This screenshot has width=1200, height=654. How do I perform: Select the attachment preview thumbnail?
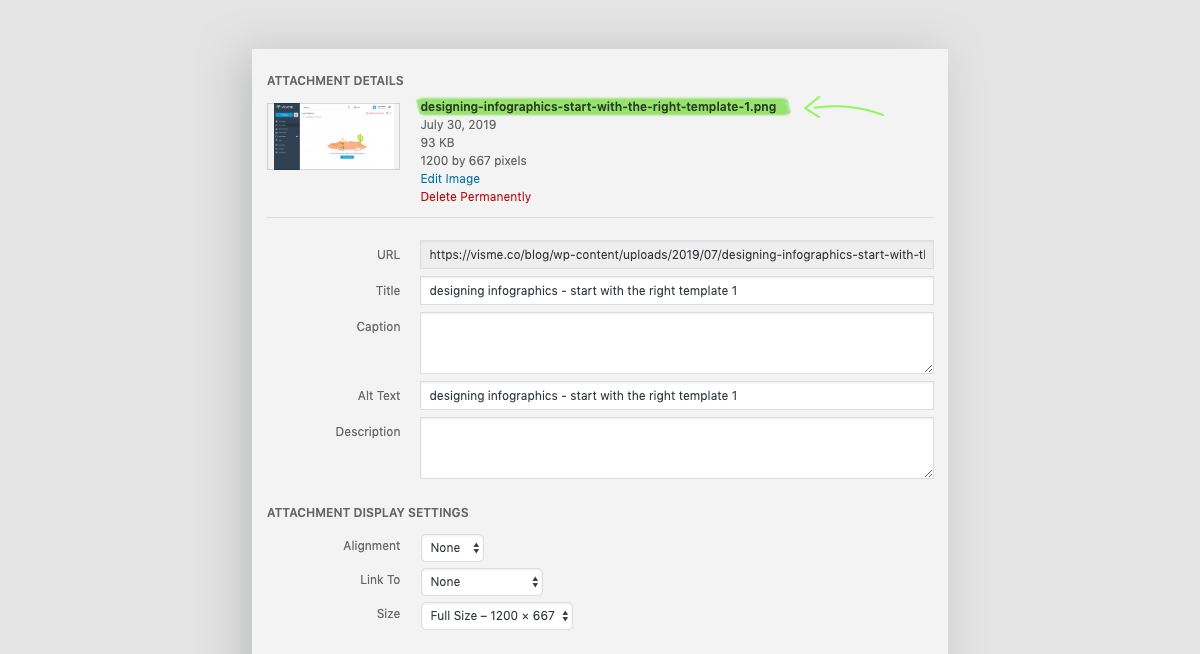[x=333, y=136]
